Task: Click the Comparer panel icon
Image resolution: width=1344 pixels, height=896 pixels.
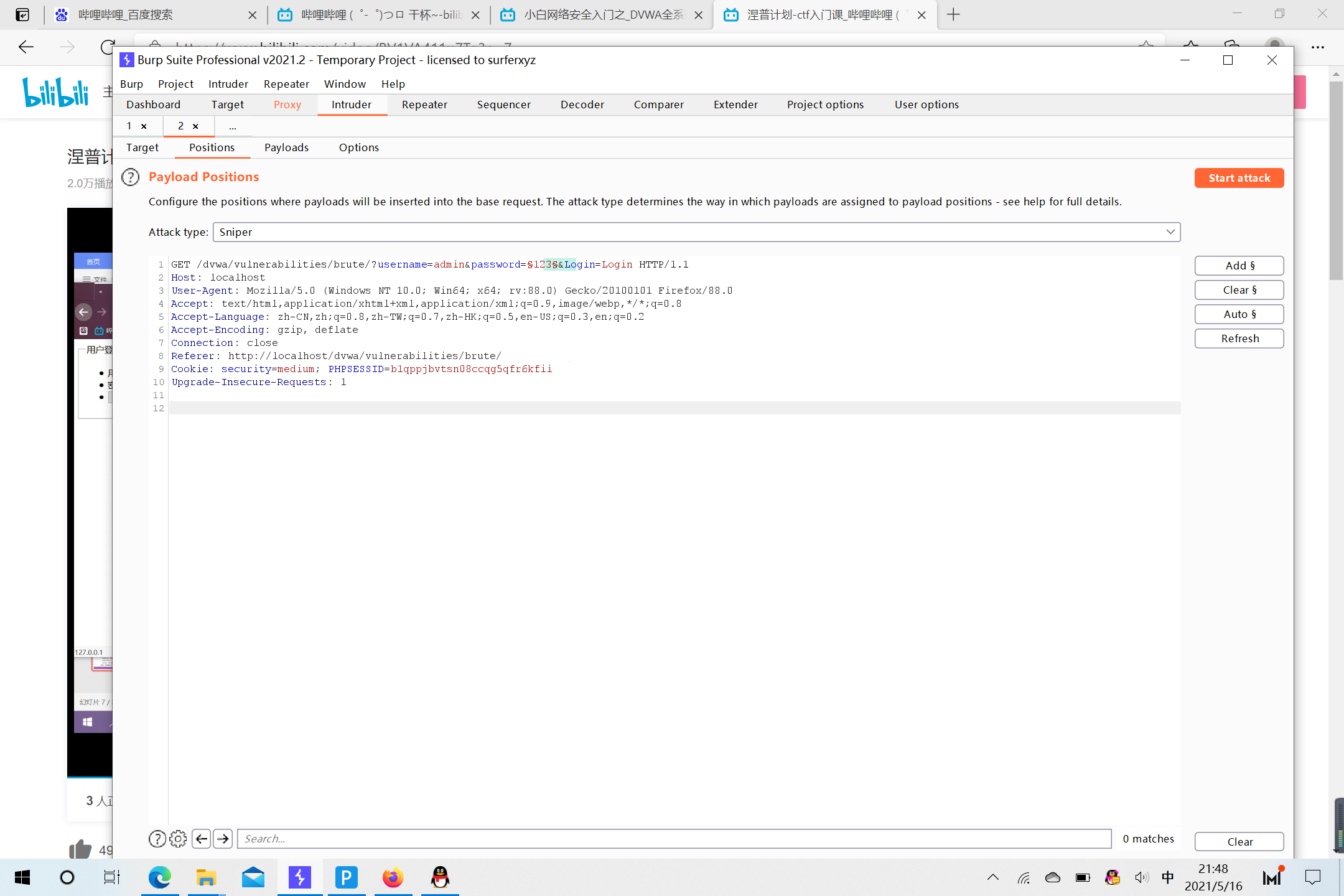Action: (658, 104)
